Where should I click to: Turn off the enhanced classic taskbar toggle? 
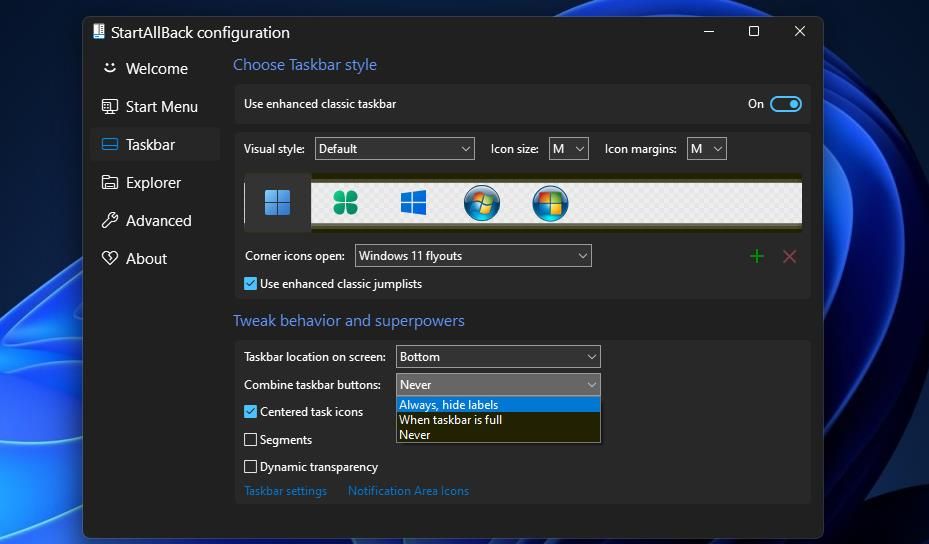(x=785, y=104)
